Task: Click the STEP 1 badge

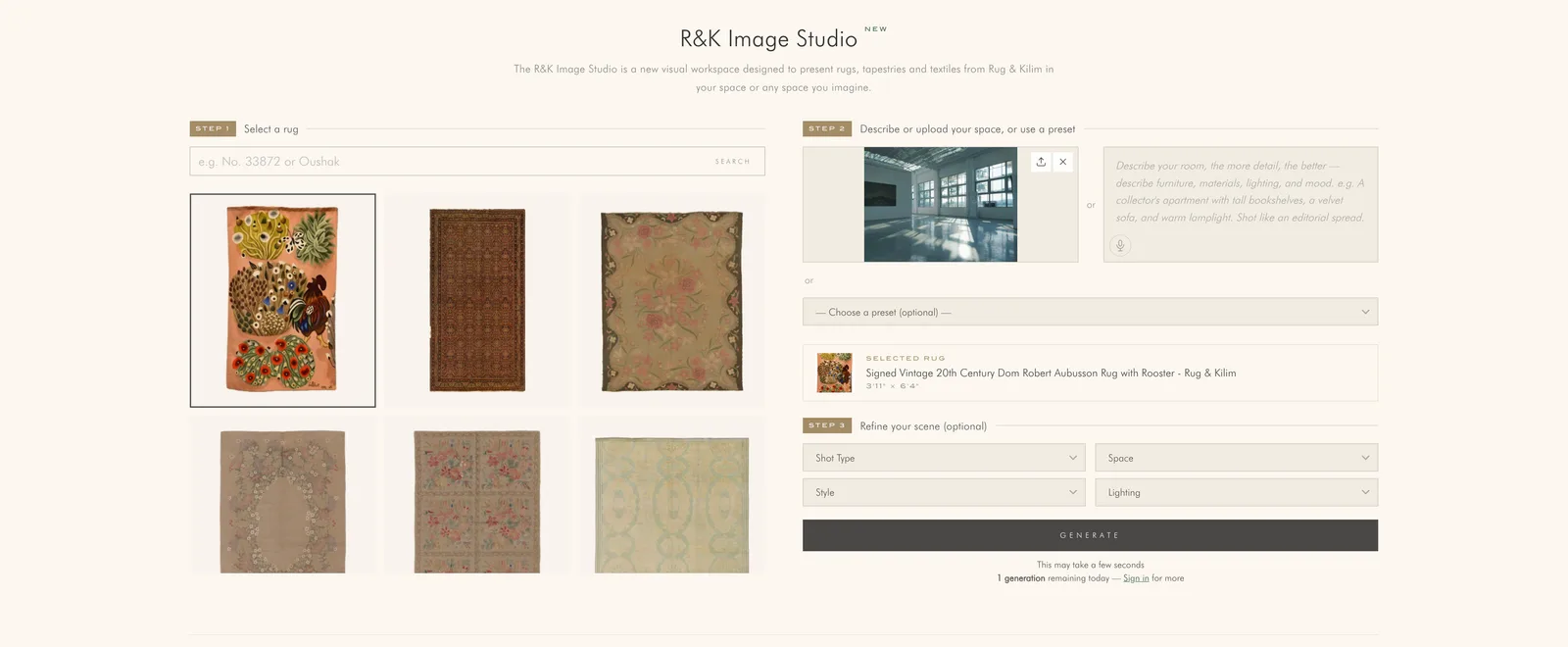Action: tap(213, 128)
